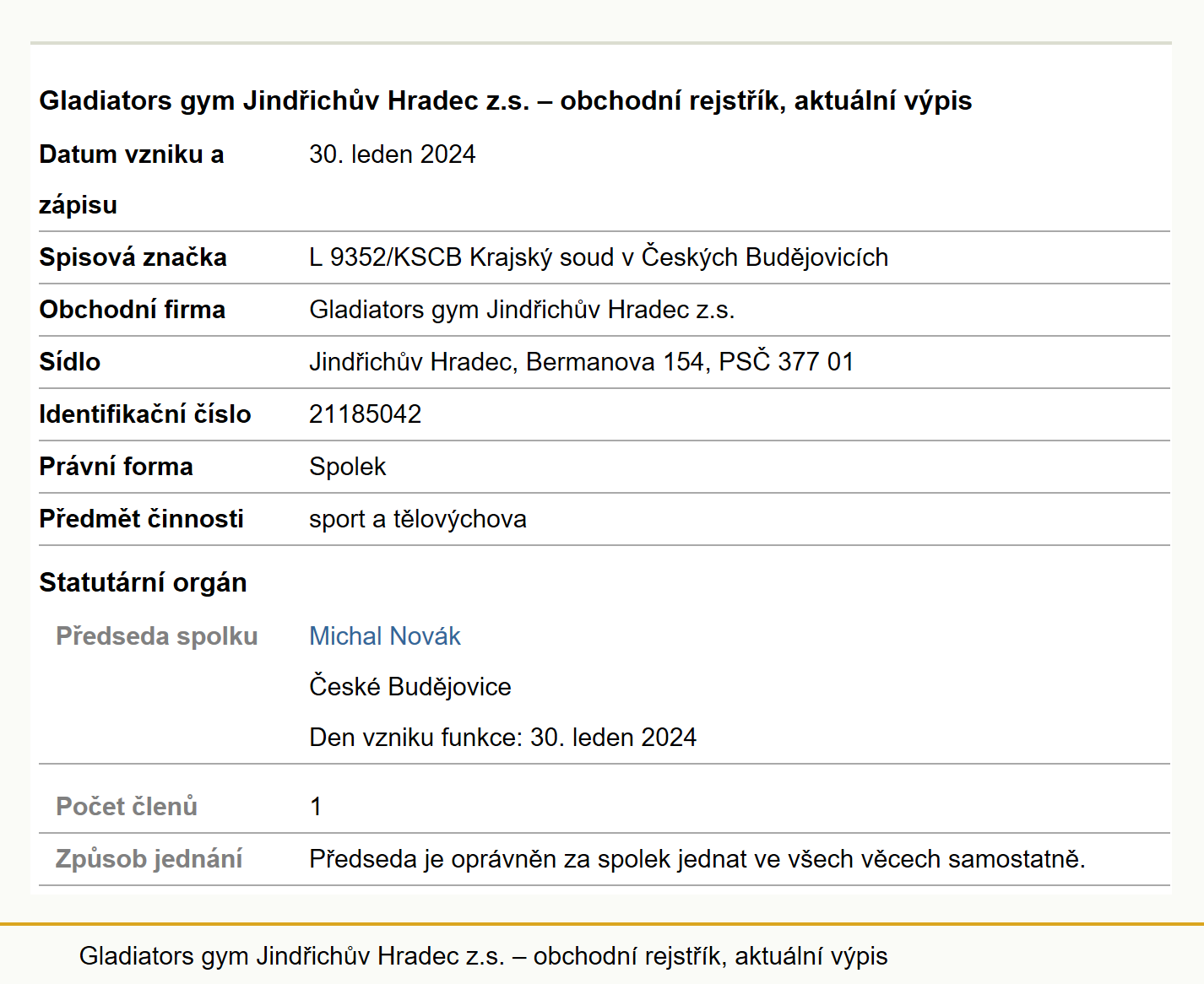Select the address 'Jindřichův Hradec, Bermanova 154, PSČ 377 01'

pyautogui.click(x=581, y=362)
